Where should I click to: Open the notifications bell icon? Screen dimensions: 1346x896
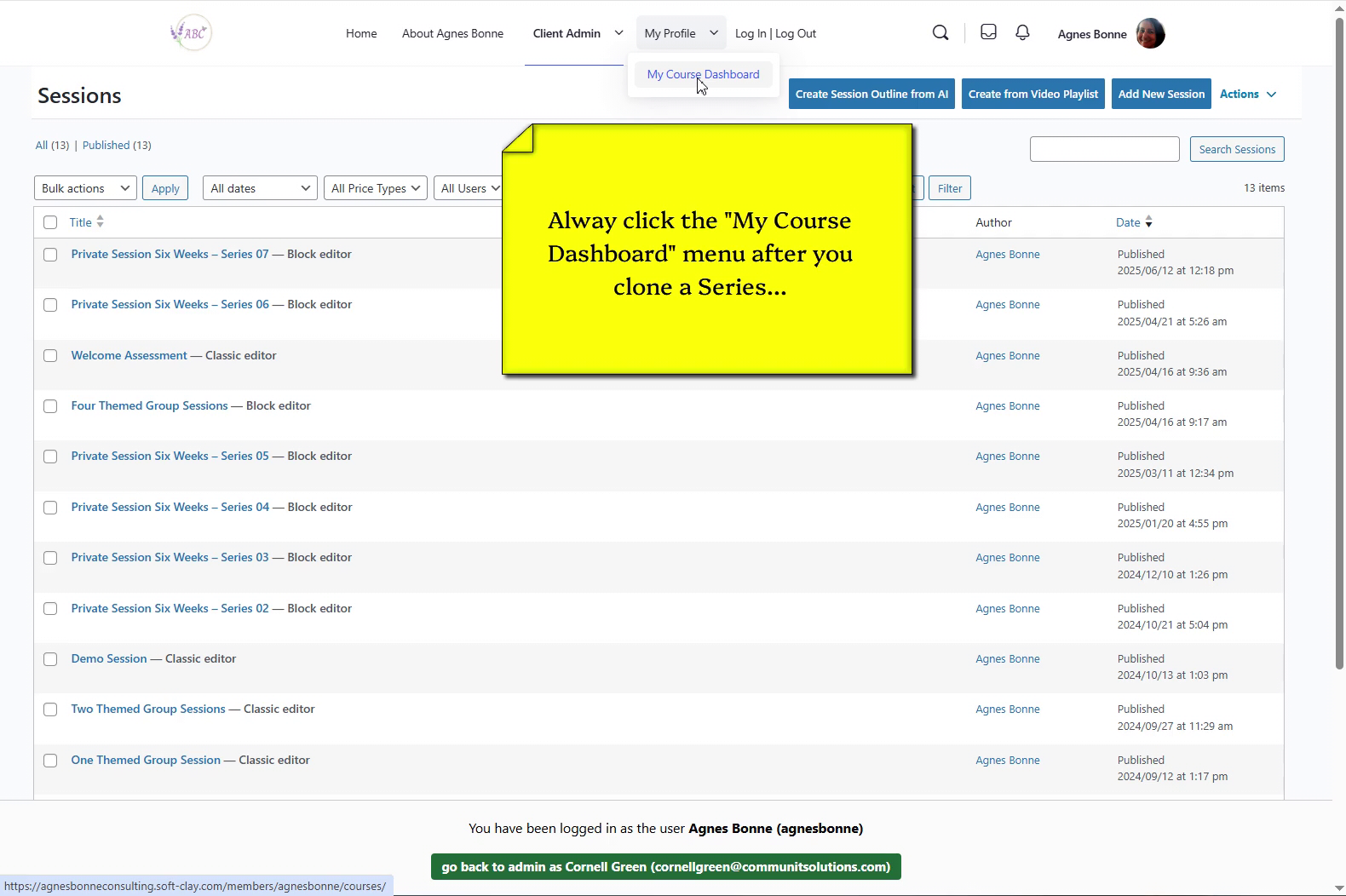tap(1022, 32)
